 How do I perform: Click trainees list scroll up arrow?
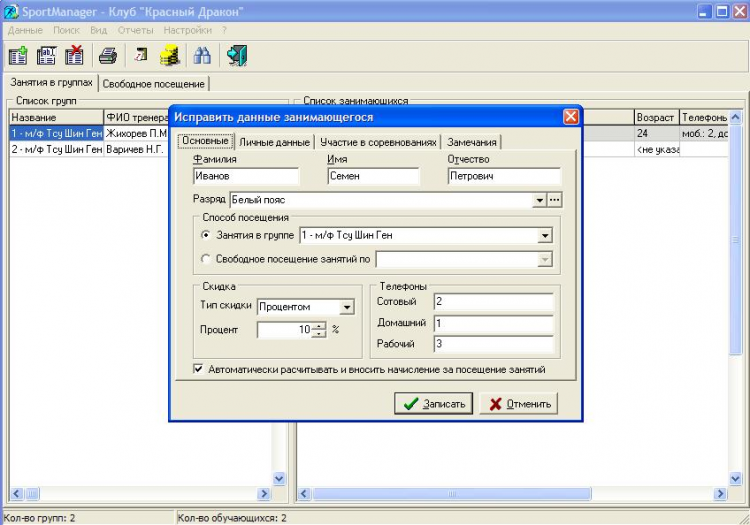736,117
